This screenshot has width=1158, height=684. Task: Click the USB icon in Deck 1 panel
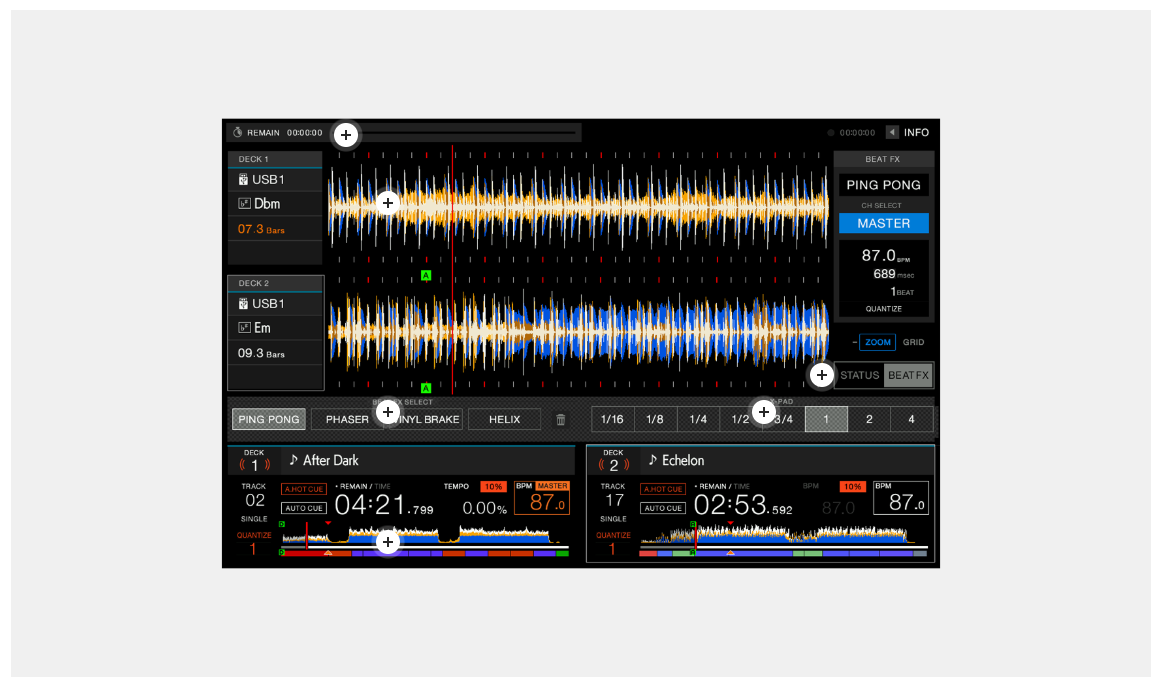click(x=243, y=180)
